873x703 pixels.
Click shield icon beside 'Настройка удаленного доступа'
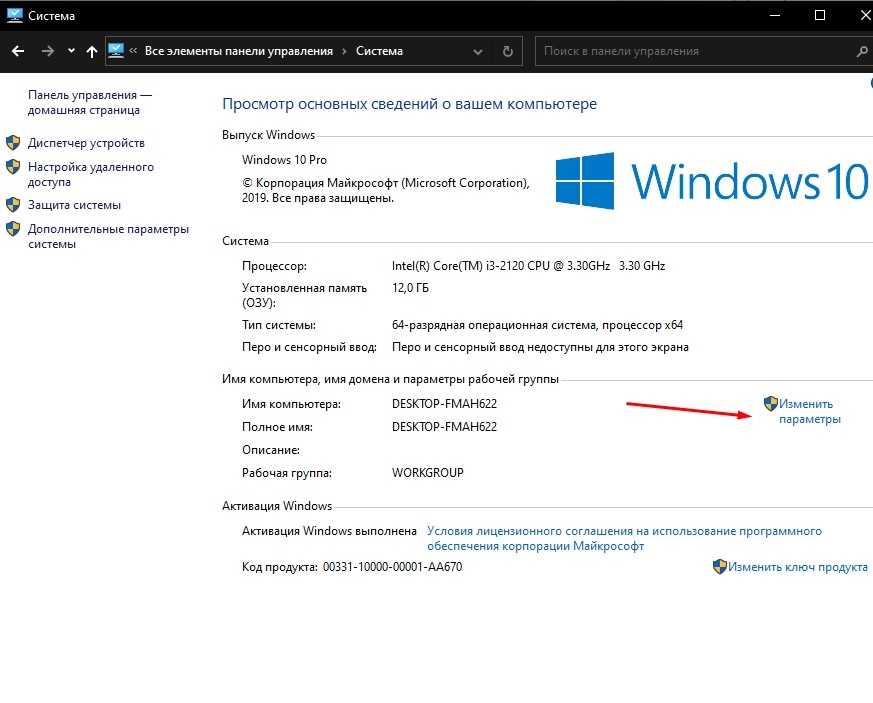click(x=13, y=166)
